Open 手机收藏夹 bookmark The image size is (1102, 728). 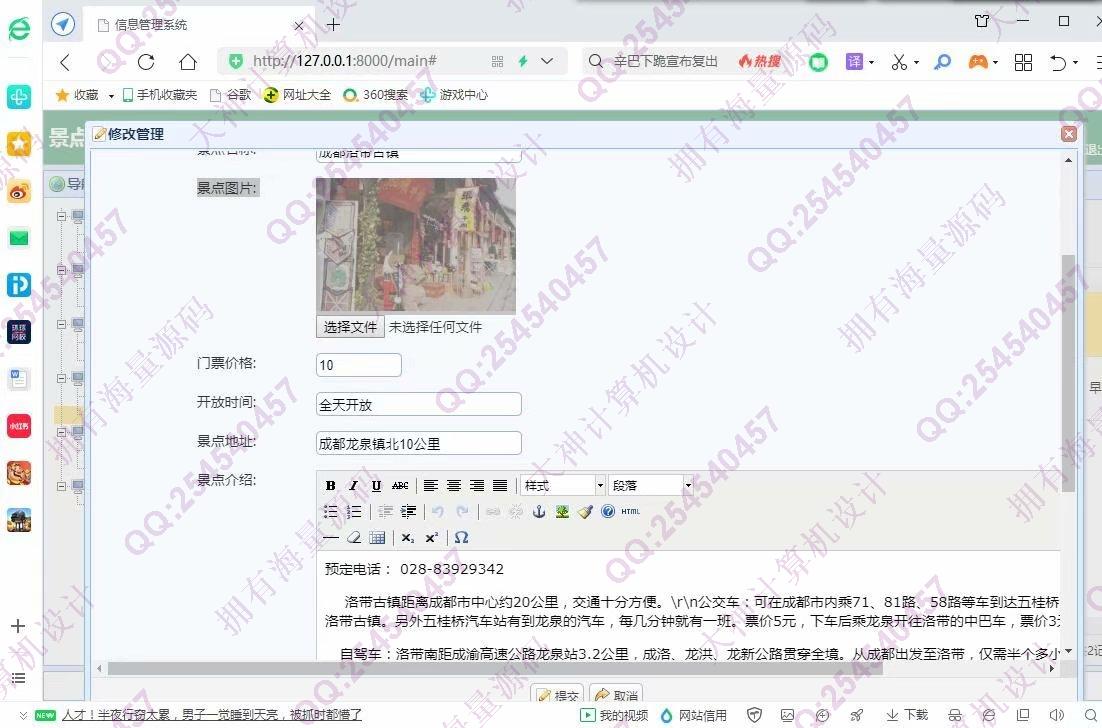pyautogui.click(x=160, y=95)
